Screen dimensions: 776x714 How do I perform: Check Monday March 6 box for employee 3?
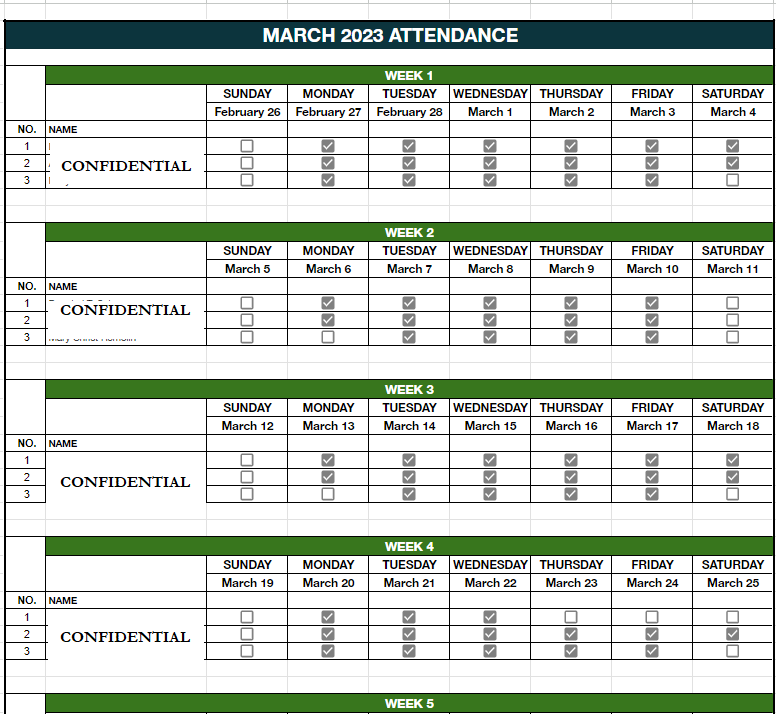point(328,337)
